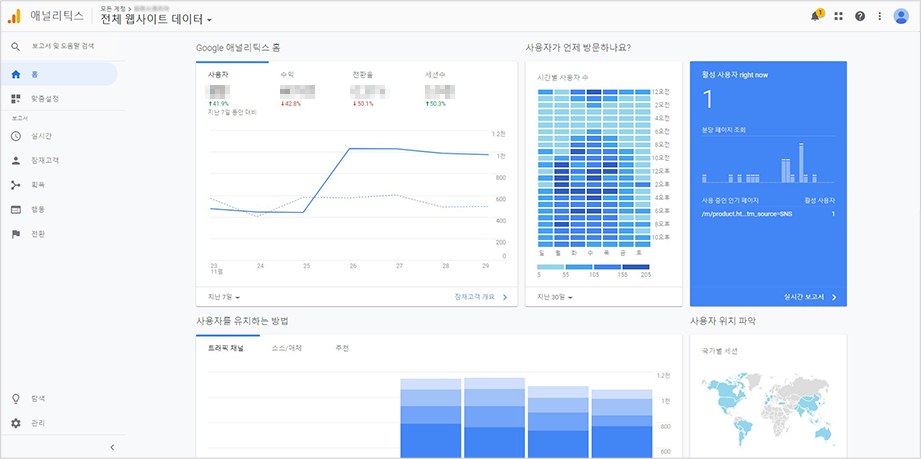Click the 탐색 lightbulb icon
Viewport: 921px width, 459px height.
(16, 398)
